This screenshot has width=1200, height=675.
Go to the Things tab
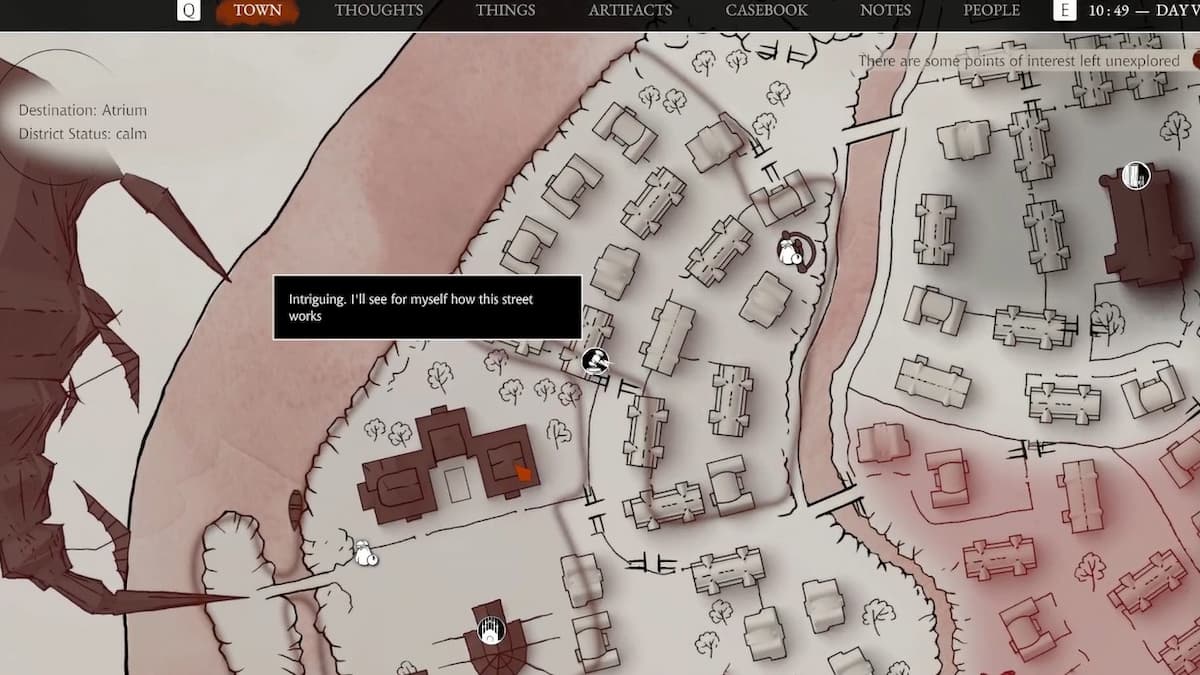pos(505,11)
